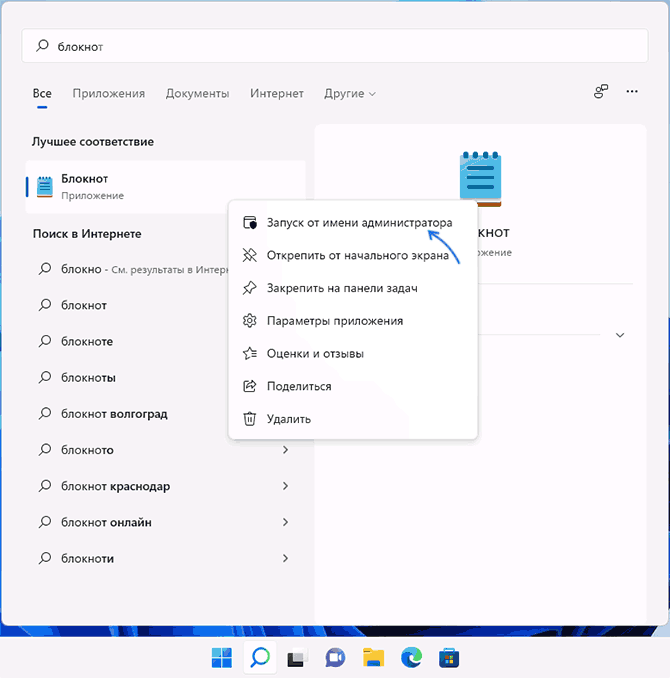Click the large Notepad icon in the preview pane
This screenshot has height=678, width=670.
[x=480, y=179]
